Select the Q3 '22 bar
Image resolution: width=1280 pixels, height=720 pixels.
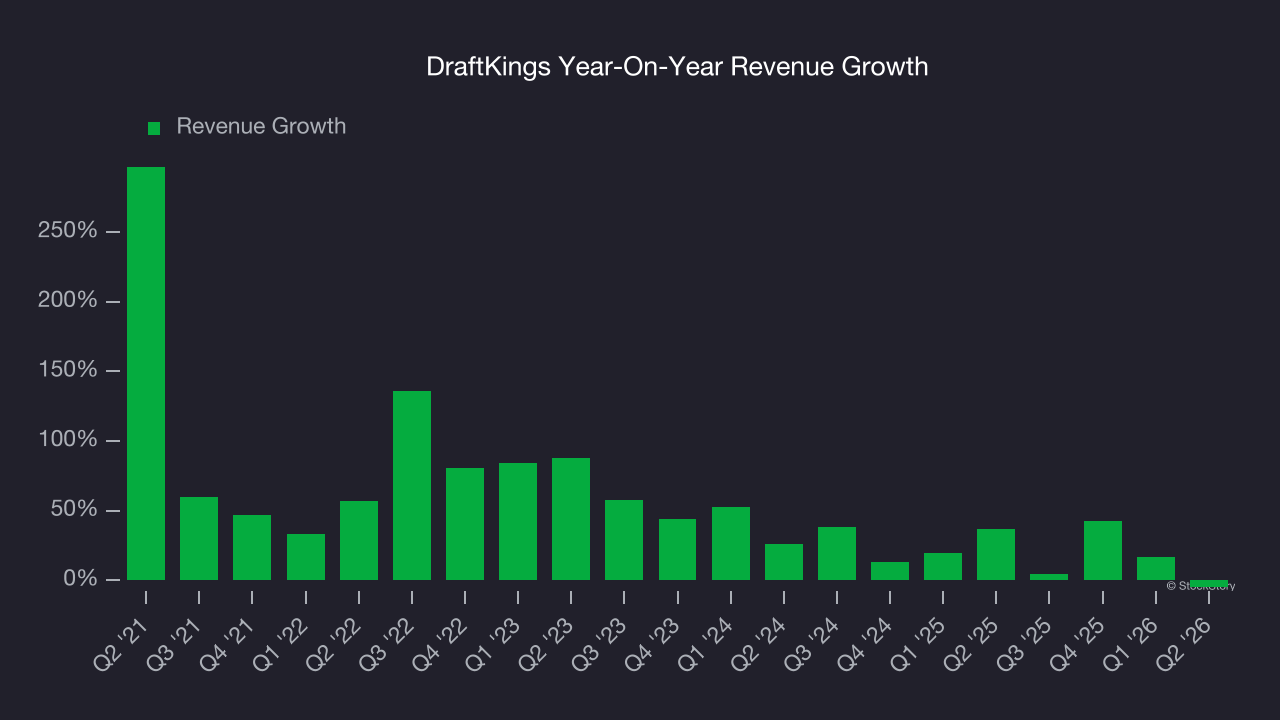pyautogui.click(x=412, y=485)
